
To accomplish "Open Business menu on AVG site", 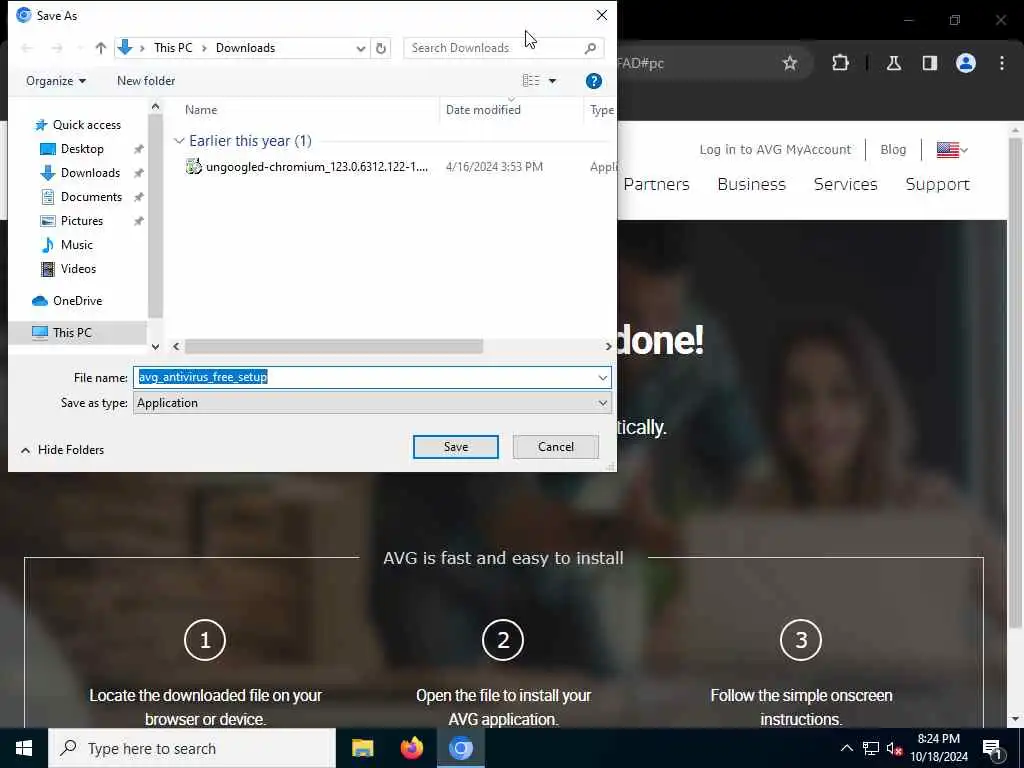I will (751, 185).
